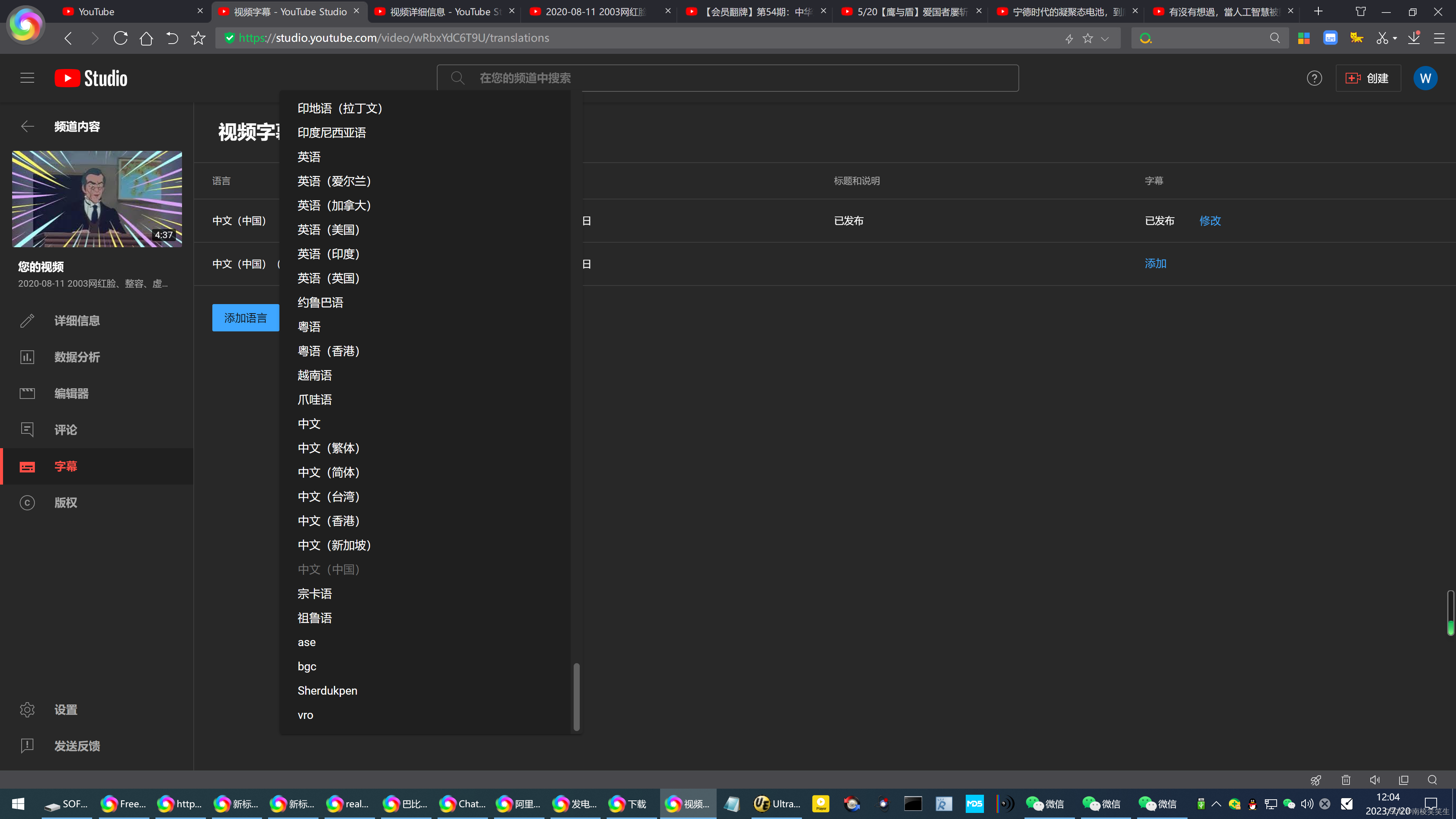This screenshot has height=819, width=1456.
Task: Click the 添加 subtitles link
Action: [1155, 264]
